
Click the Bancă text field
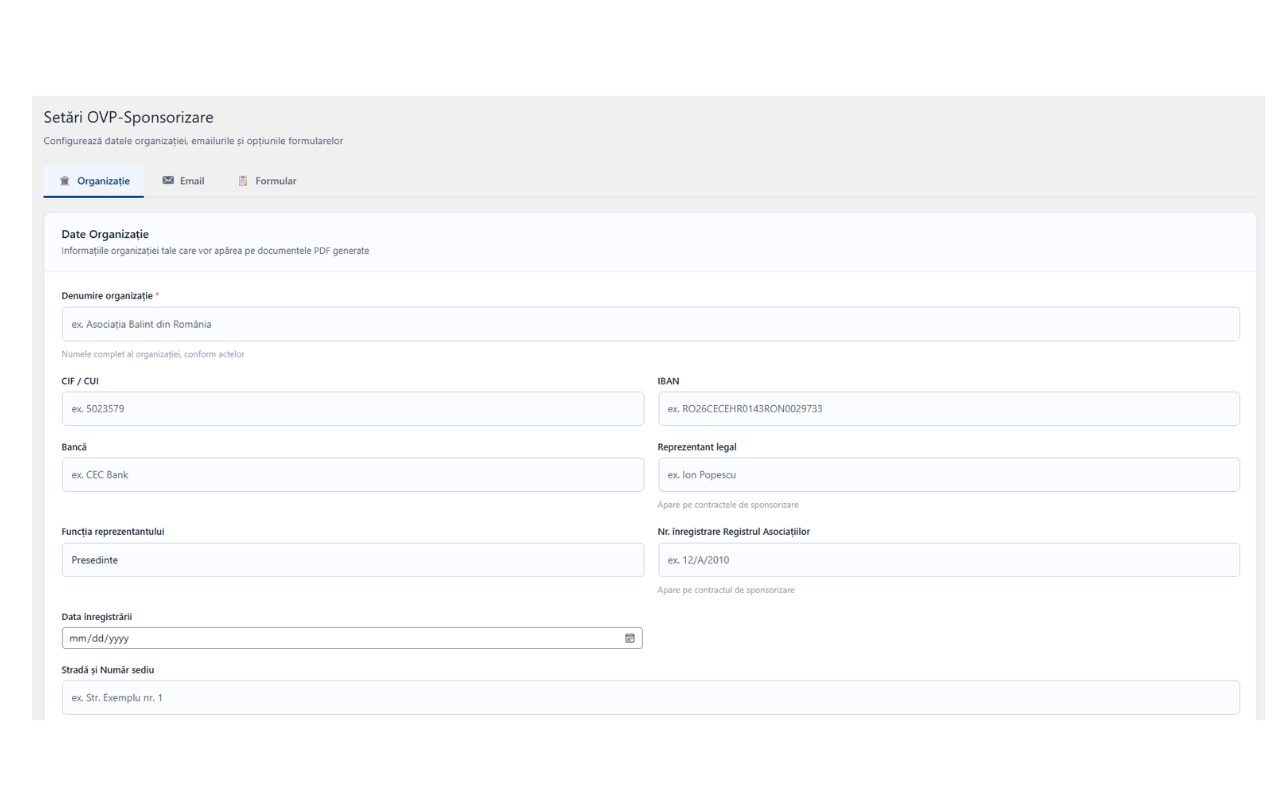(x=353, y=474)
